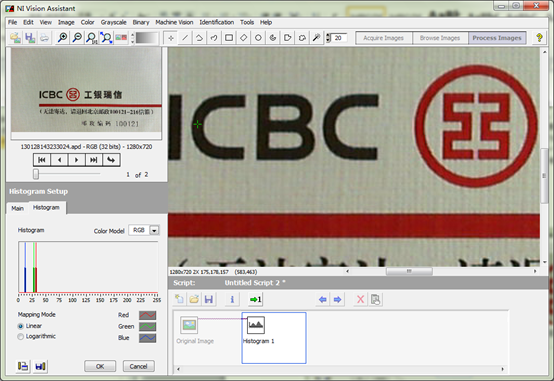This screenshot has height=381, width=554.
Task: Click the Process Images button
Action: pyautogui.click(x=497, y=38)
